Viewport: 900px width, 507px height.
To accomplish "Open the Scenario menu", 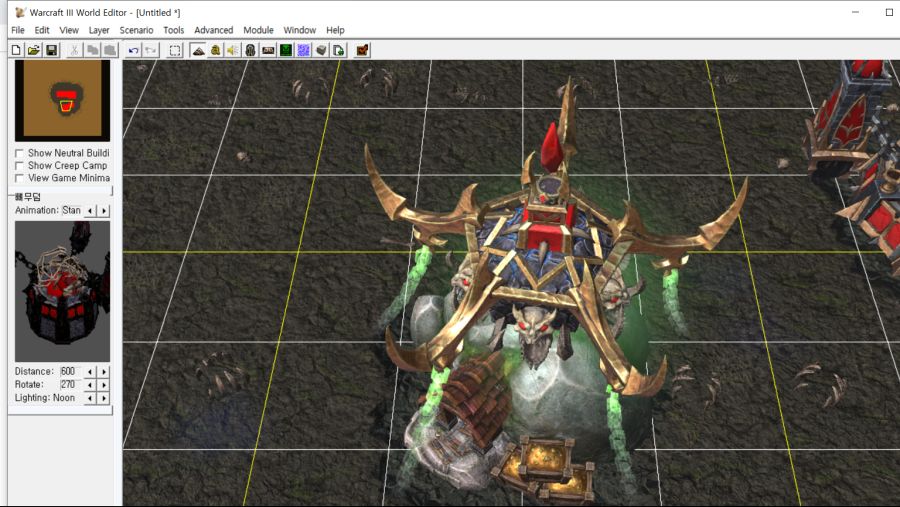I will point(136,30).
